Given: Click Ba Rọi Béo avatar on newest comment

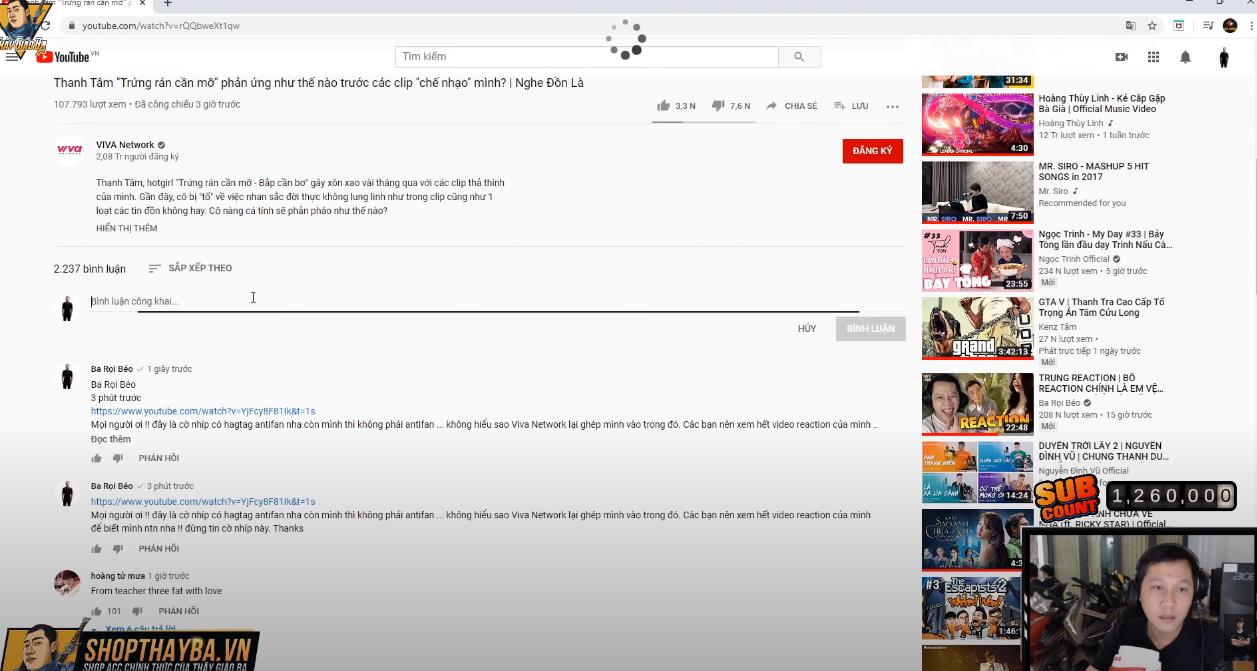Looking at the screenshot, I should click(x=67, y=377).
